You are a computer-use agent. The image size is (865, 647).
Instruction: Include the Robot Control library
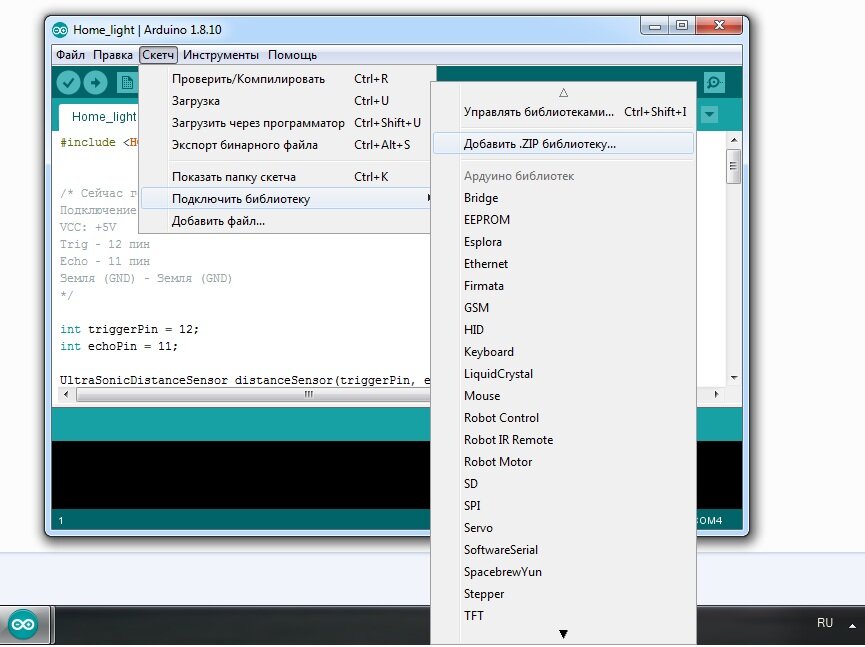coord(563,418)
